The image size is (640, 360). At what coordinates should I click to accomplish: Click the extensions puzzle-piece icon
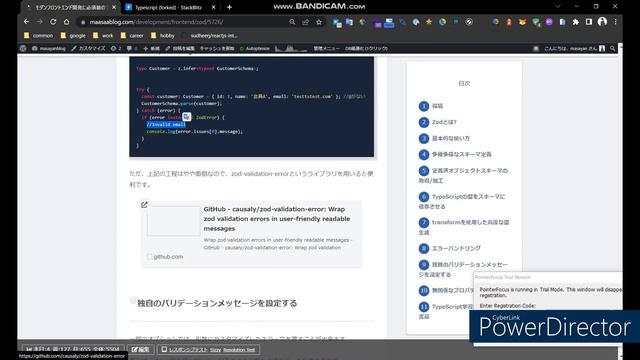[x=576, y=22]
